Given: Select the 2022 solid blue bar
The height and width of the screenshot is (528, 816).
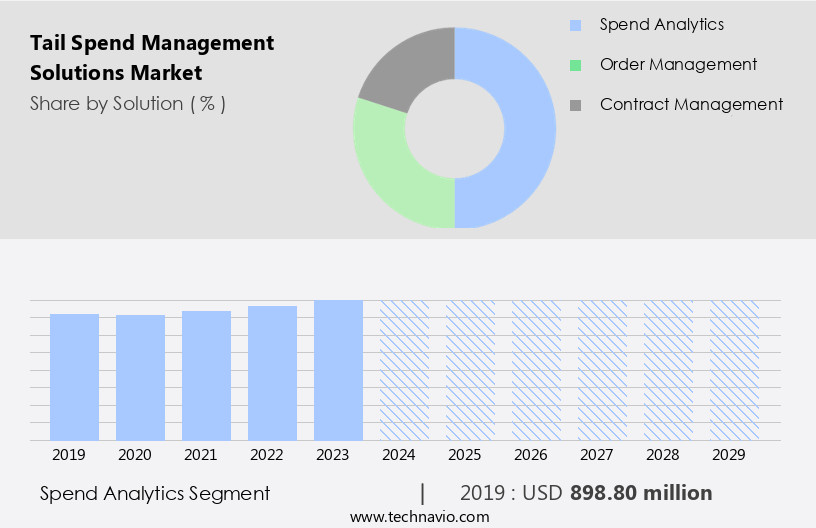Looking at the screenshot, I should click(272, 373).
